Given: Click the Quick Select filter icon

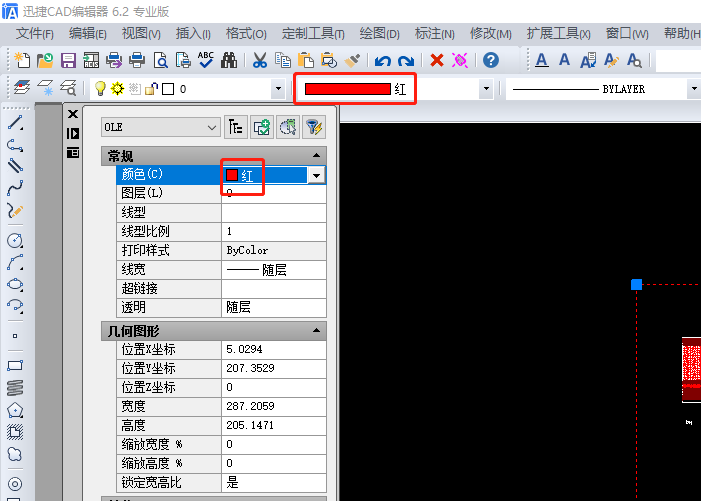Looking at the screenshot, I should coord(313,127).
